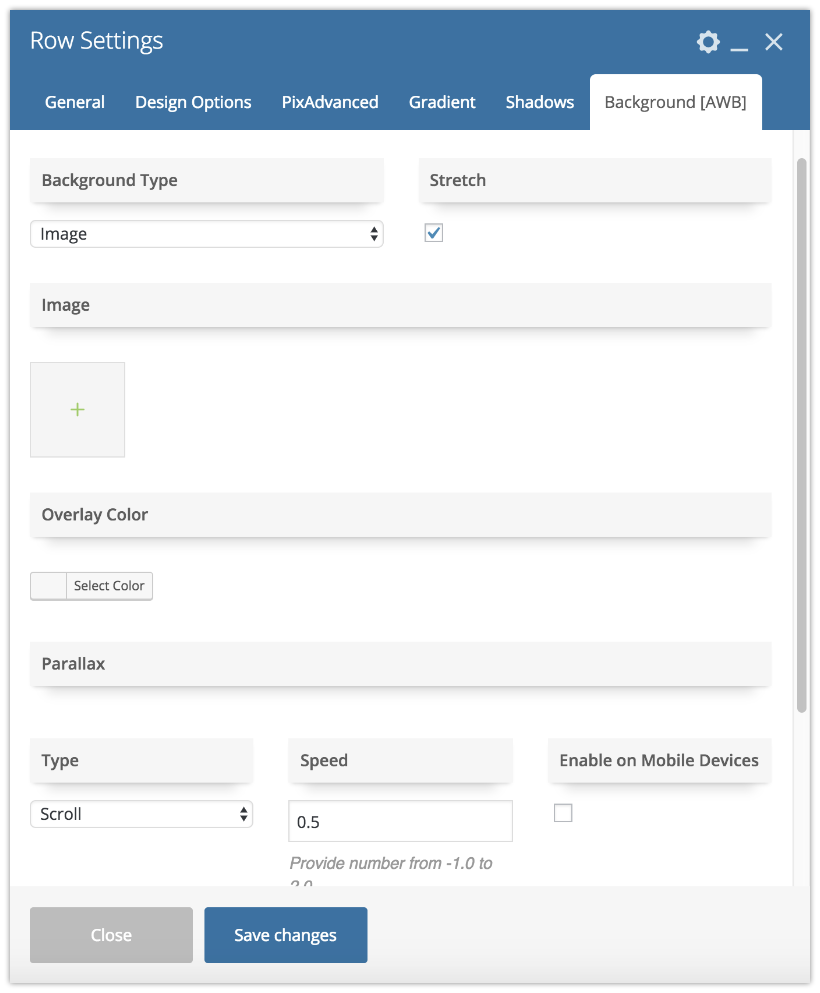Add background image with green plus
This screenshot has height=993, width=820.
pos(77,410)
